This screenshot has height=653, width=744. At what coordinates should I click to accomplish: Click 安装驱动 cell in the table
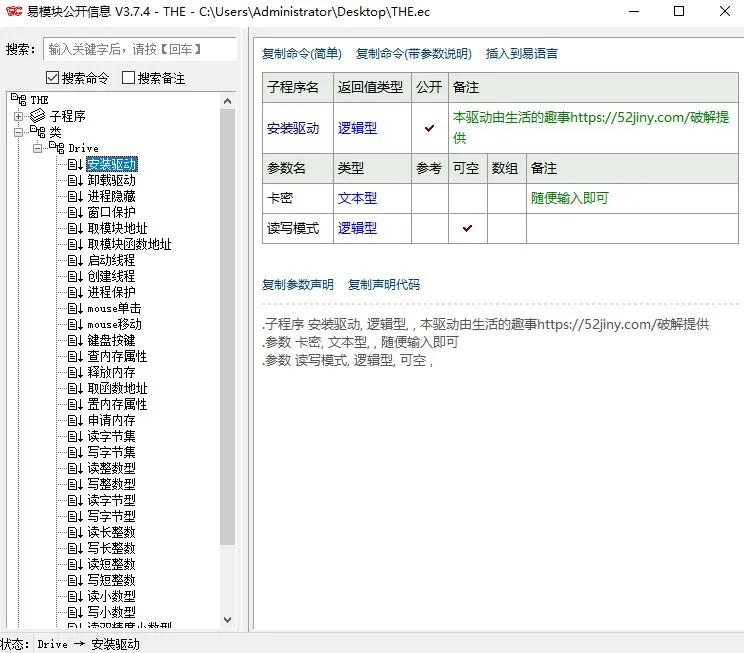298,128
